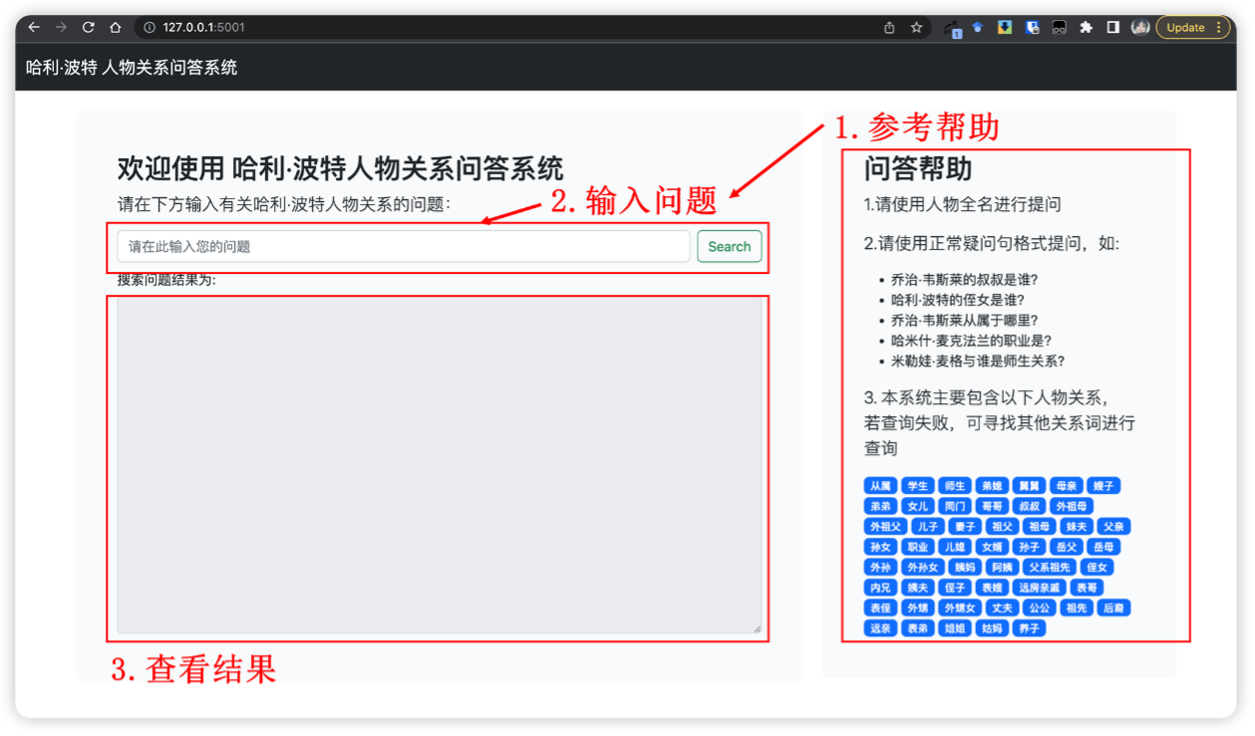Open the glasses extension icon
Screen dimensions: 1255x736
click(x=1059, y=28)
